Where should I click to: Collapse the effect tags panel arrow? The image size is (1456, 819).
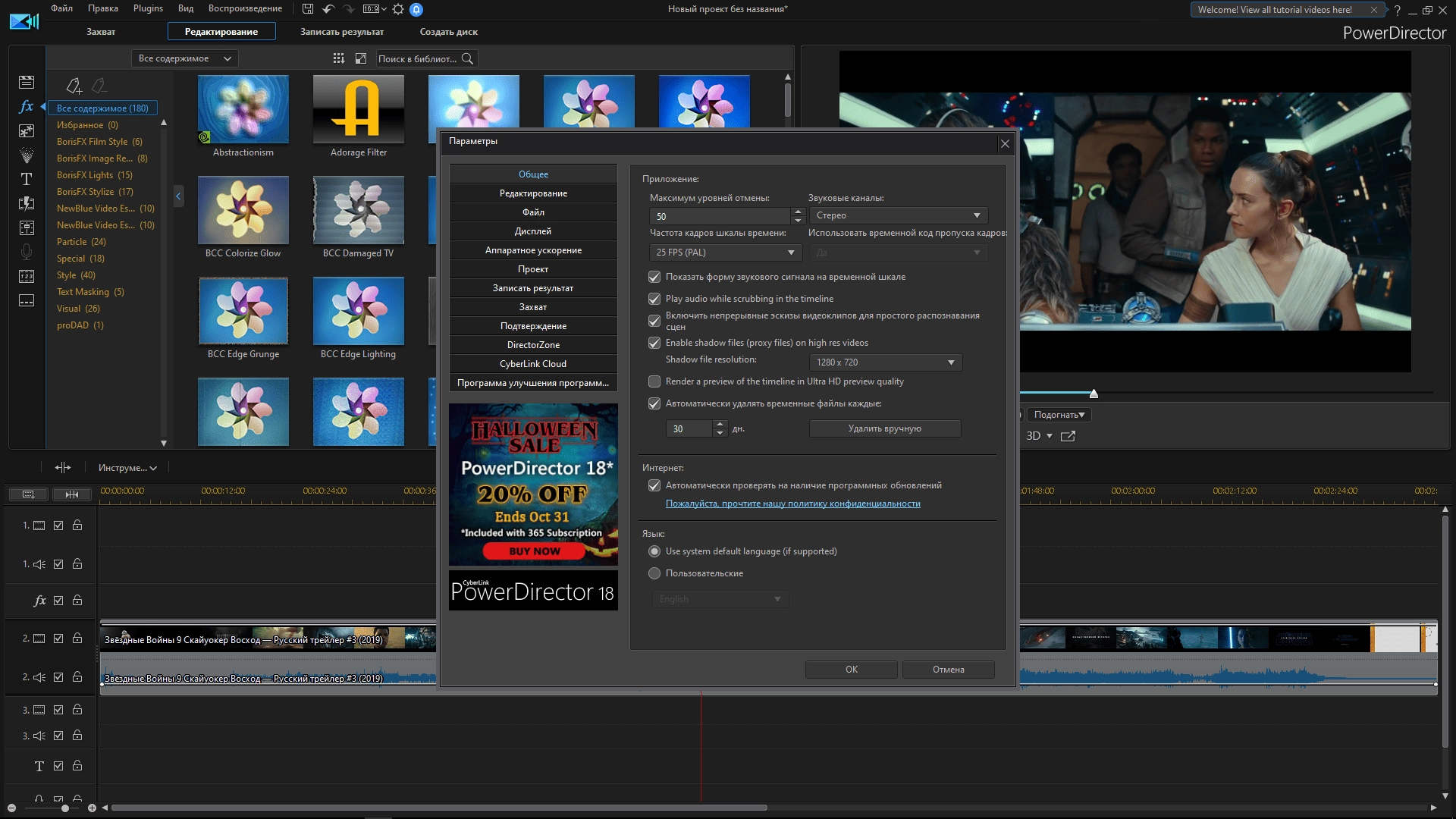(178, 196)
